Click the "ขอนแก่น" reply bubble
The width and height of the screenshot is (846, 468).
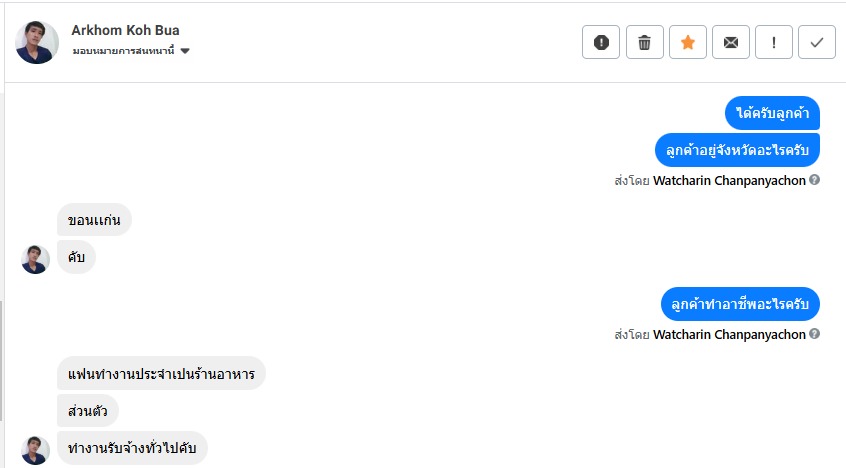(94, 220)
